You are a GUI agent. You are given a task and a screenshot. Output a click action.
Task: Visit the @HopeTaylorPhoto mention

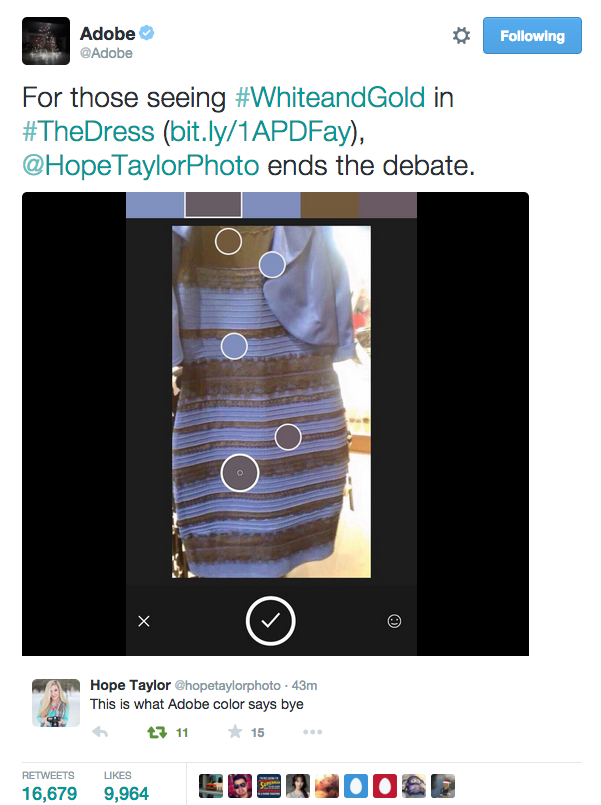tap(141, 166)
